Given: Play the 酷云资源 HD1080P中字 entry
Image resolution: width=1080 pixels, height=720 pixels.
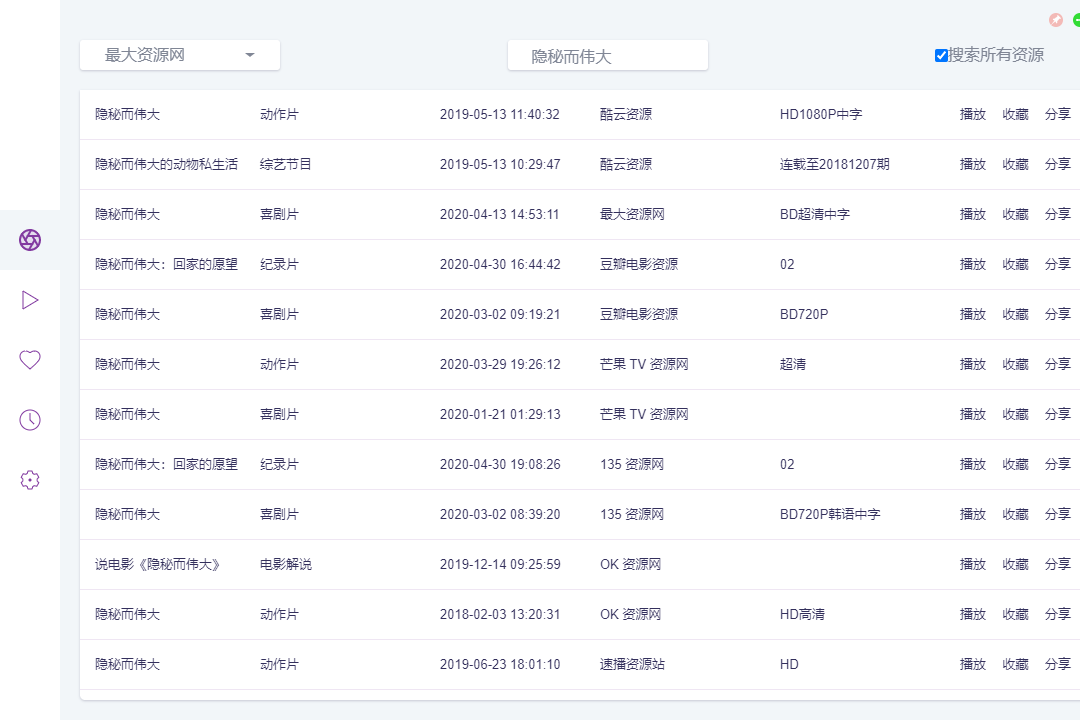Looking at the screenshot, I should tap(973, 114).
